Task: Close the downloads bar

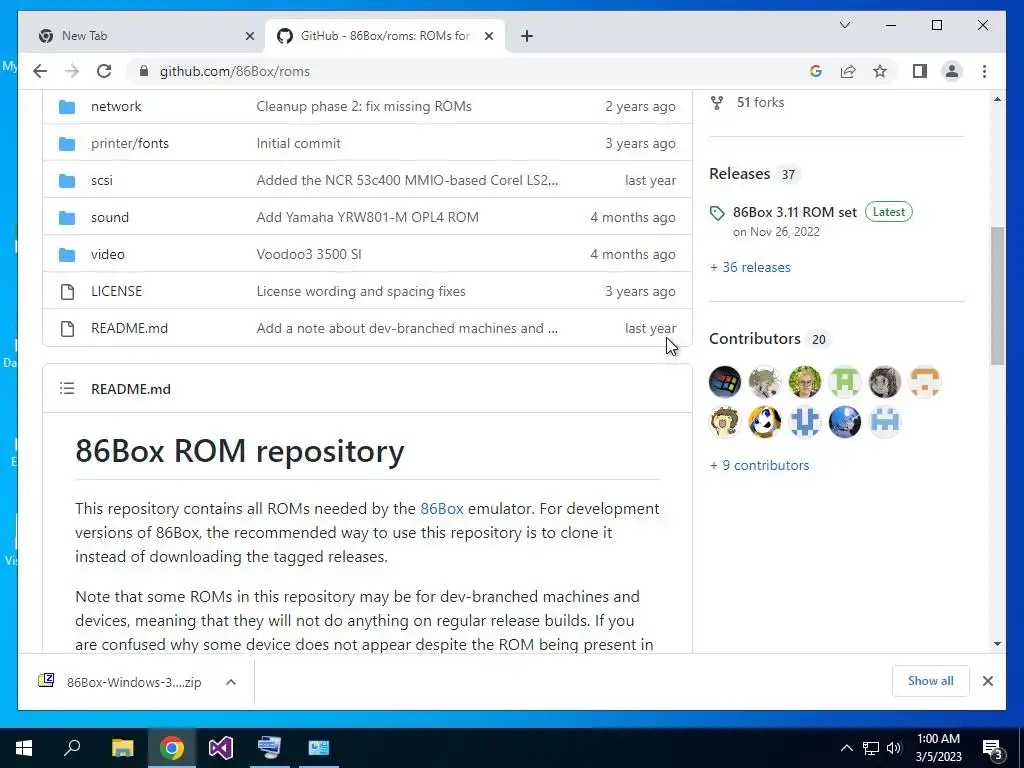Action: (x=987, y=681)
